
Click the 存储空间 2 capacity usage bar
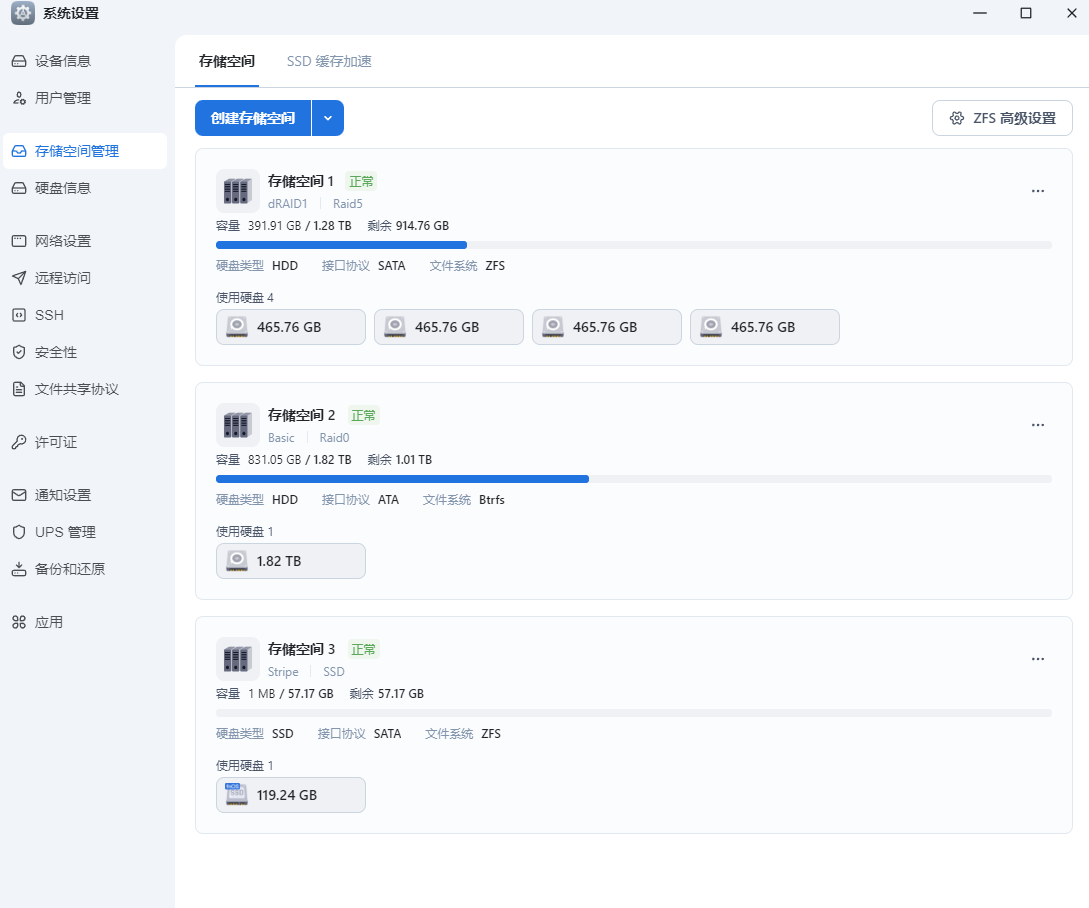tap(633, 479)
